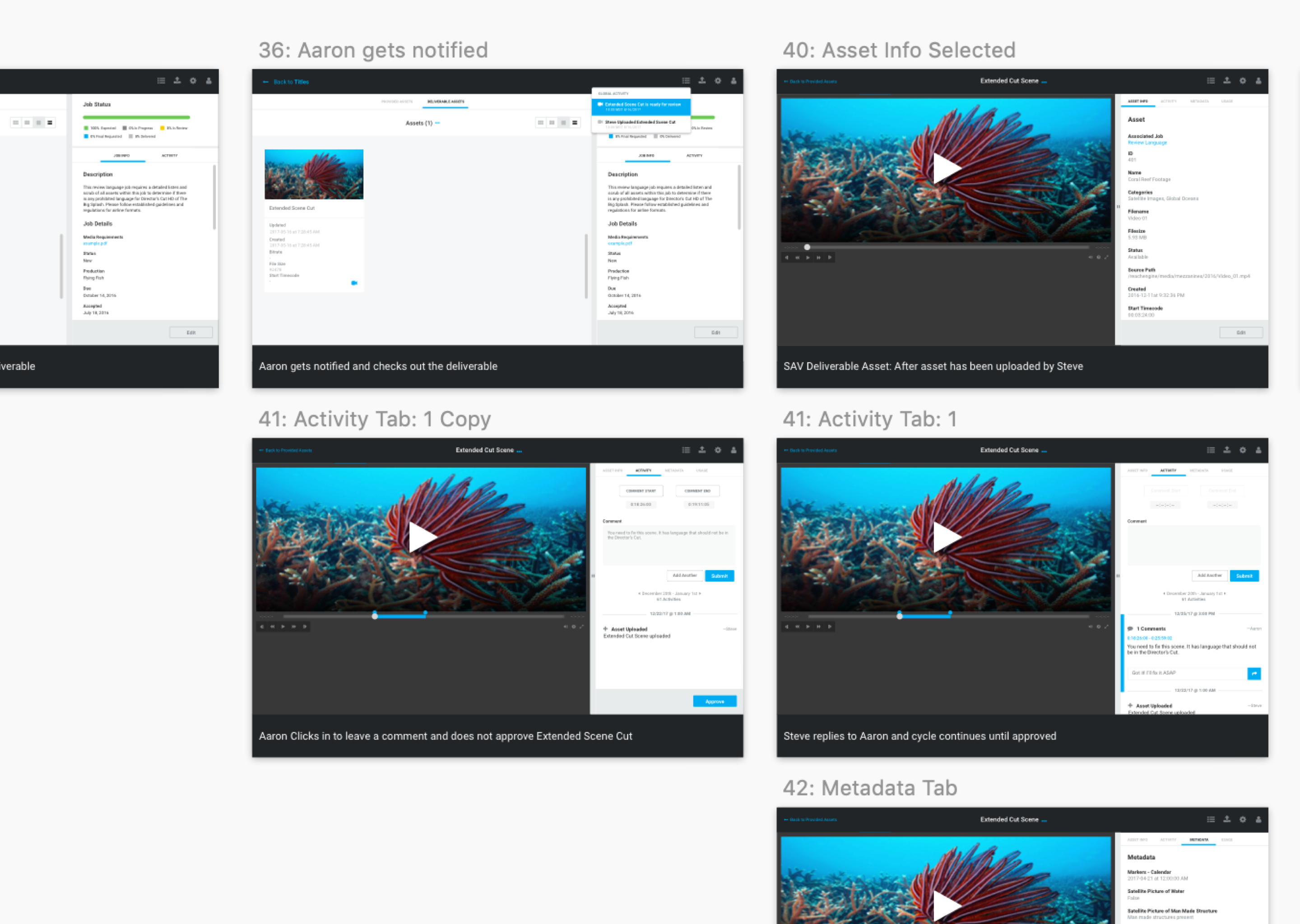Select the list view toggle in the leftmost cropped artboard
Viewport: 1300px width, 924px height.
tap(50, 122)
